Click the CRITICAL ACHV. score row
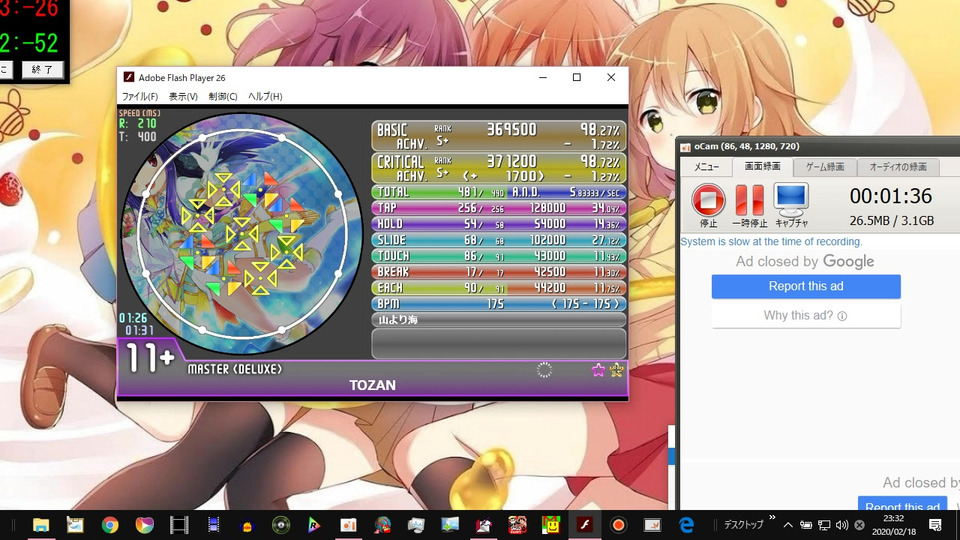 [x=499, y=168]
